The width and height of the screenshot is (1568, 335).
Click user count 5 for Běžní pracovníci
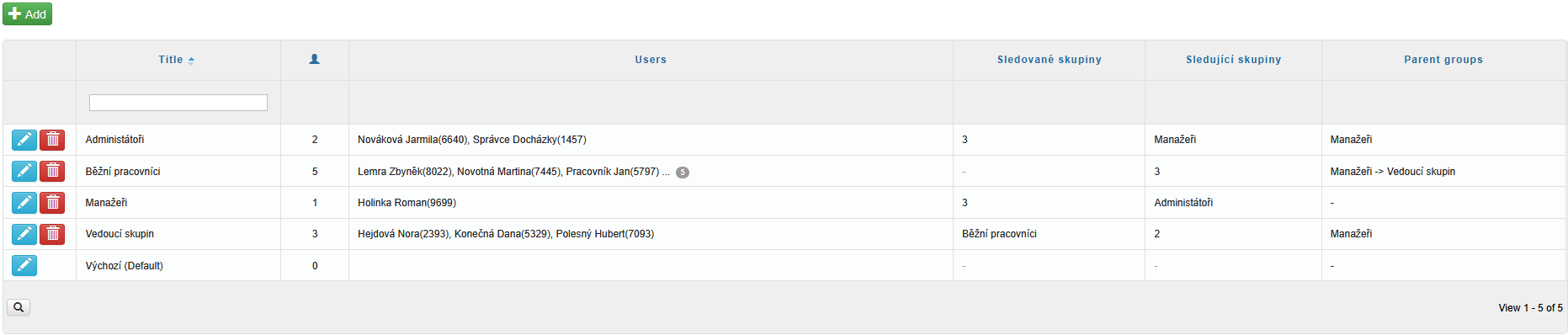(315, 172)
